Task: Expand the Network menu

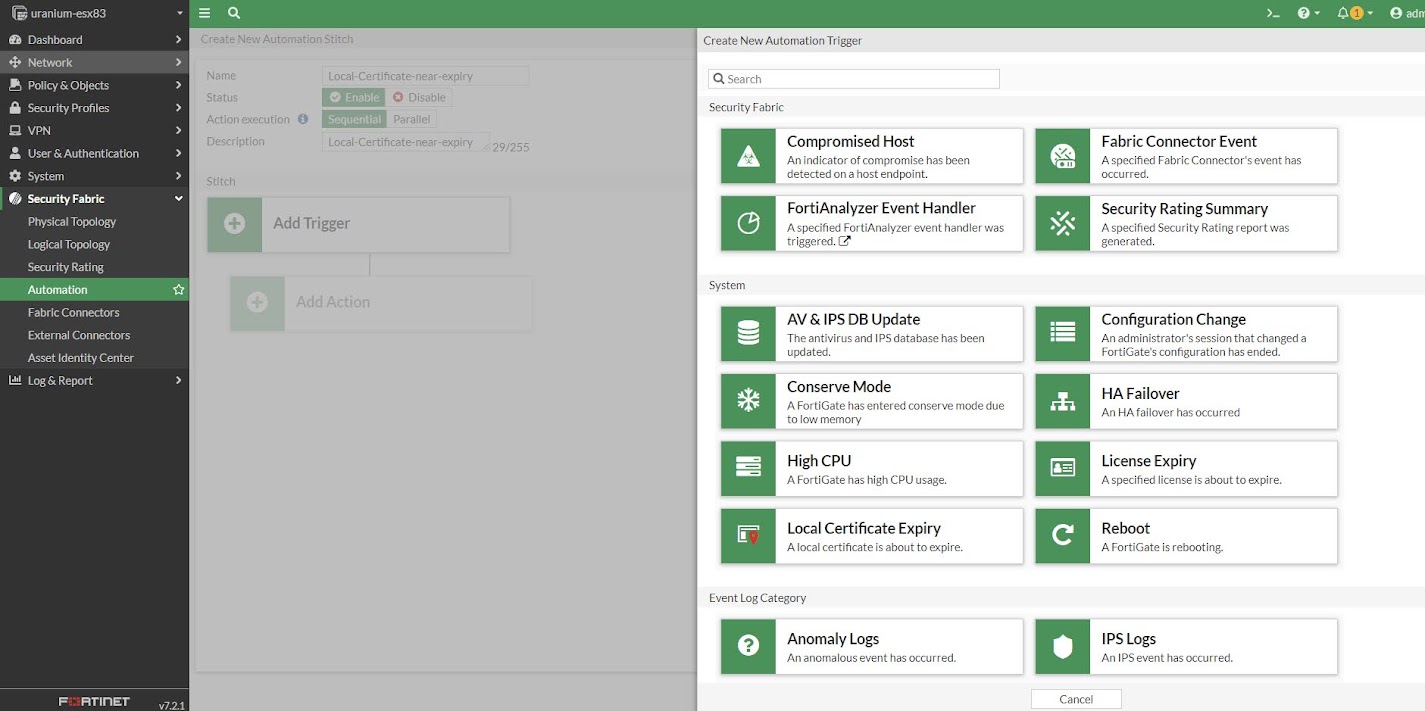Action: pyautogui.click(x=94, y=62)
